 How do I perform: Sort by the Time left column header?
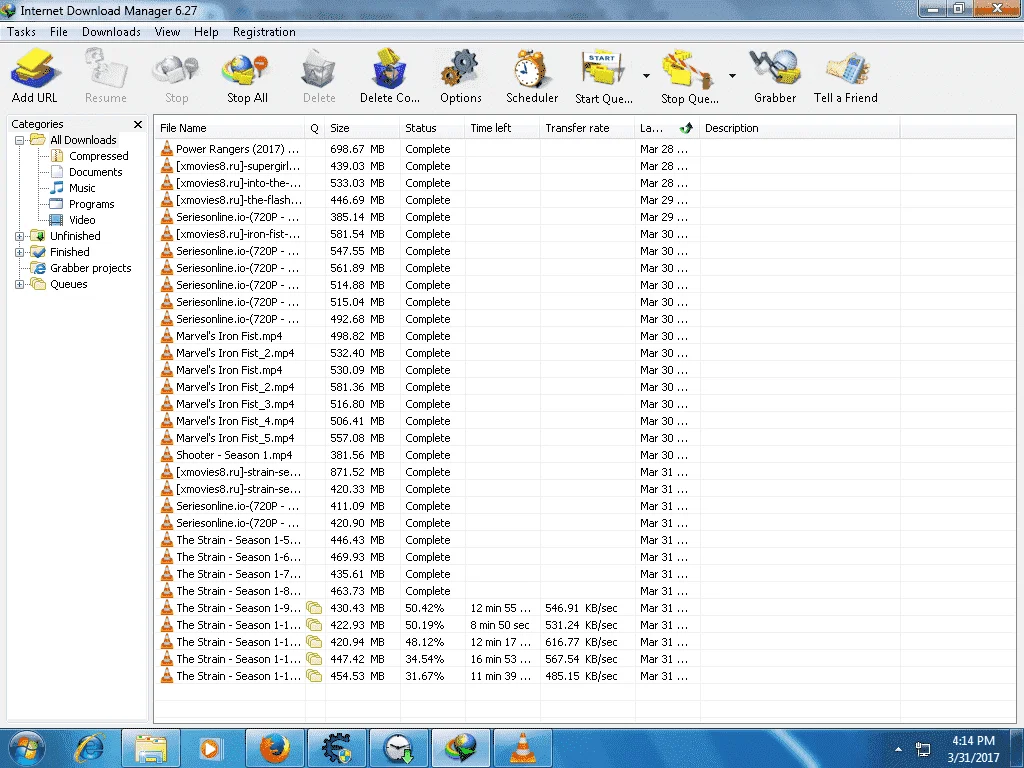[x=503, y=128]
